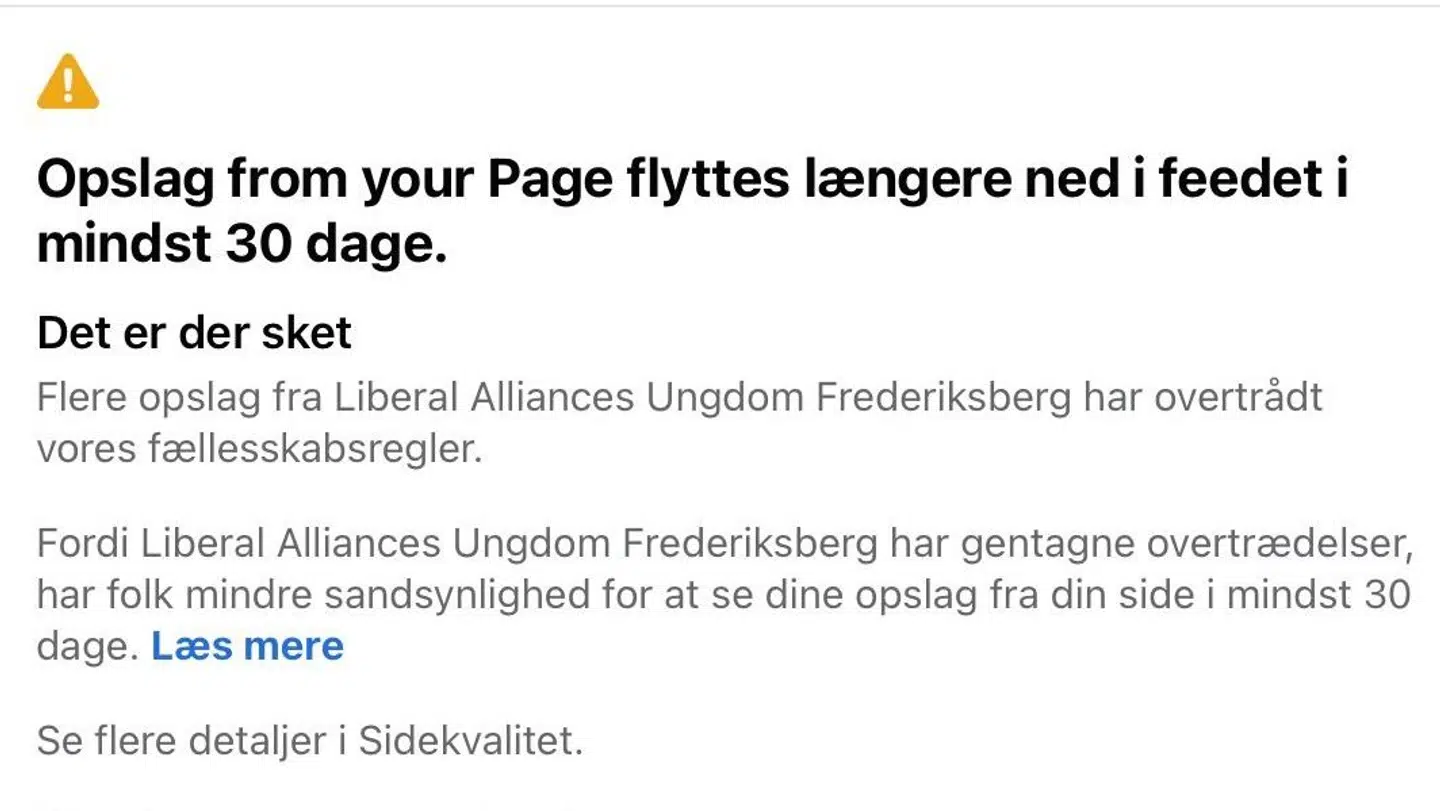Image resolution: width=1440 pixels, height=811 pixels.
Task: Click the headline about Opslag flyttes længere ned
Action: coord(692,180)
